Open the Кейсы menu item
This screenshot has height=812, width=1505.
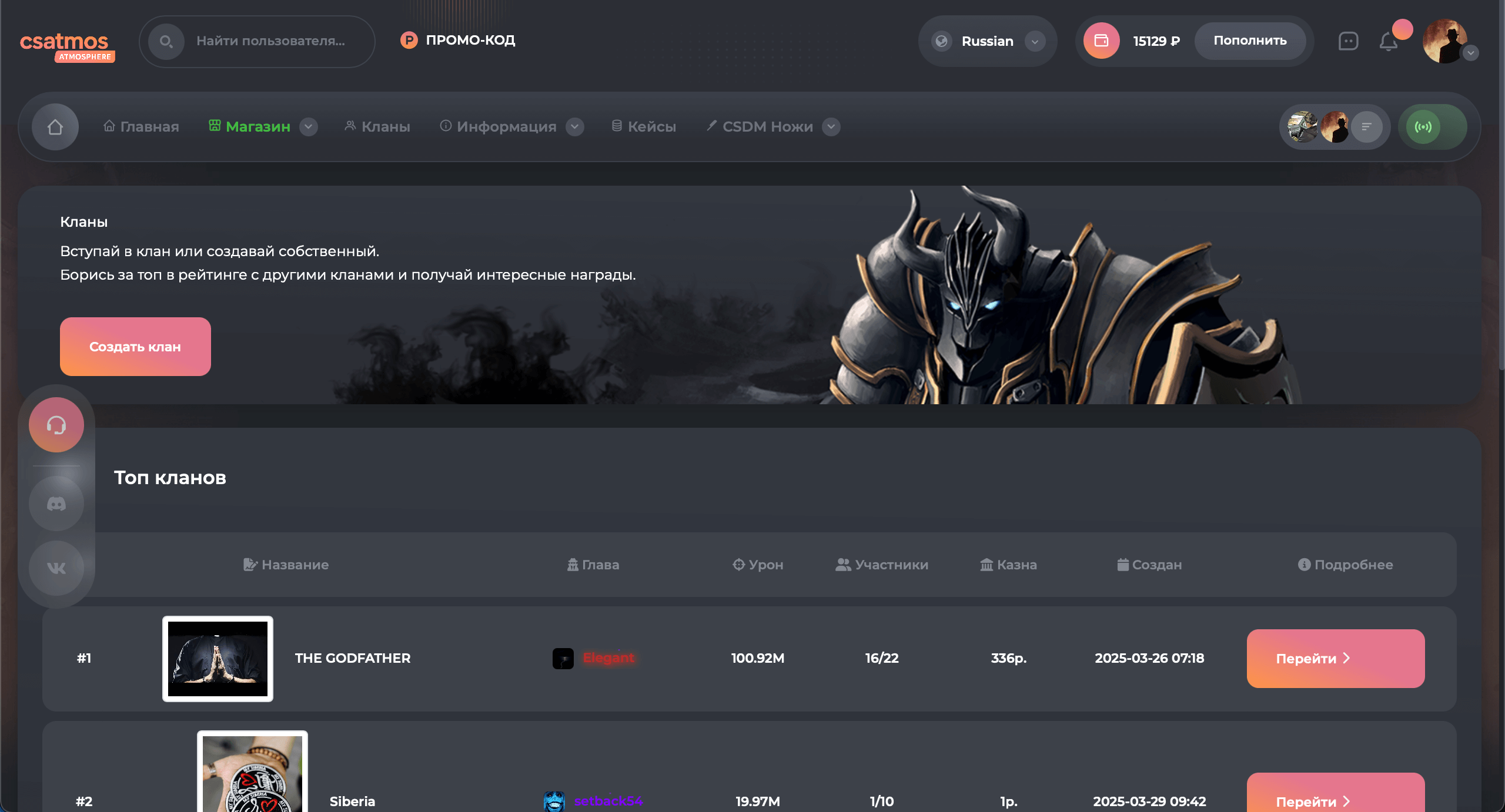pos(644,126)
